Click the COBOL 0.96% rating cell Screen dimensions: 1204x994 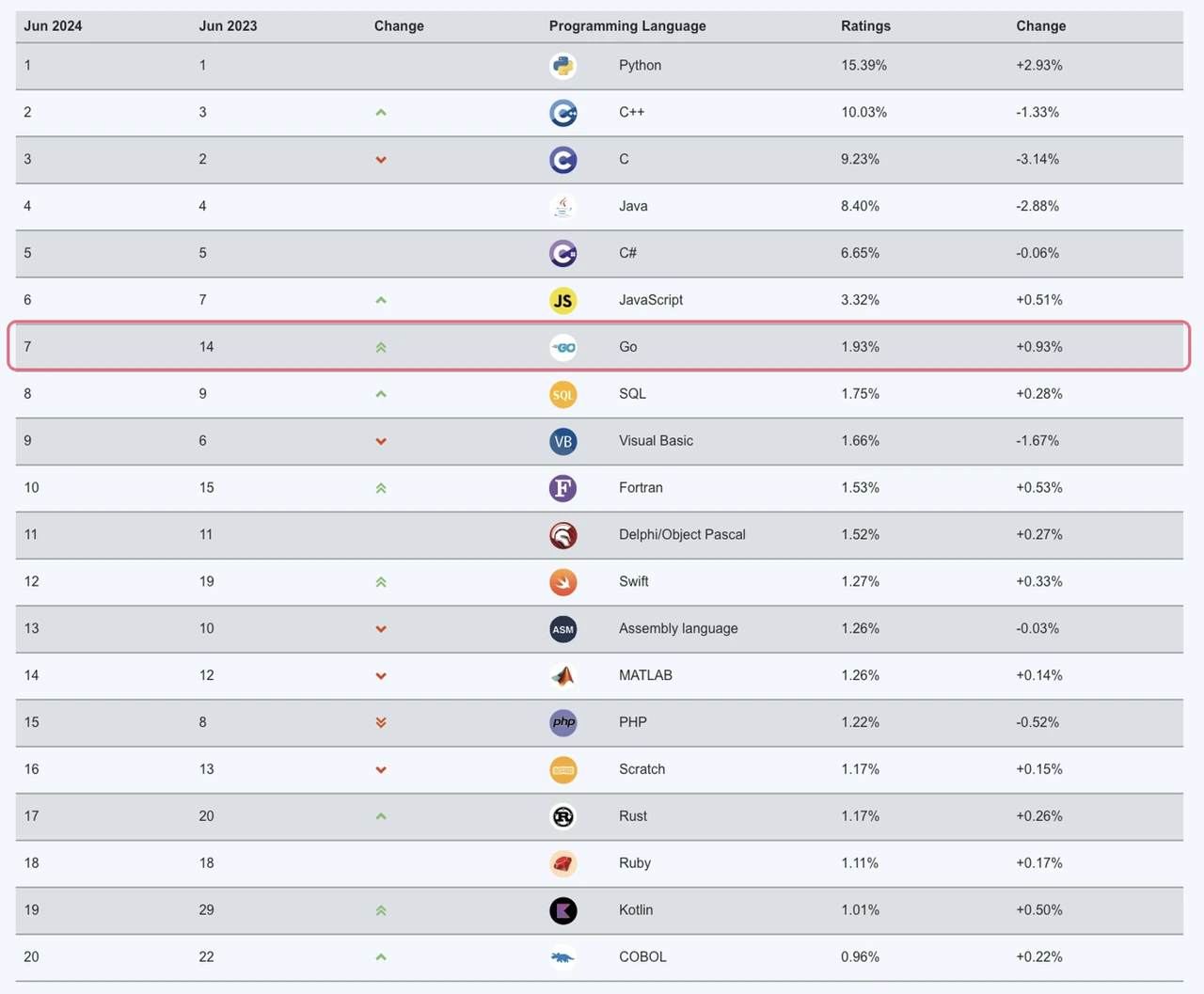(860, 957)
